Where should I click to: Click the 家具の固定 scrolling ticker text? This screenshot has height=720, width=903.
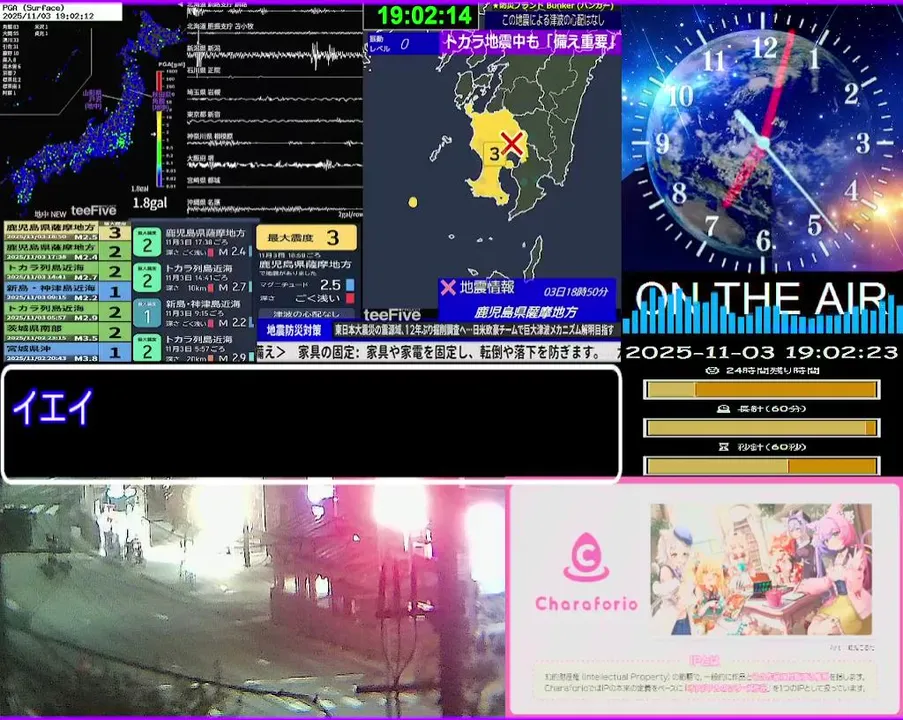449,352
